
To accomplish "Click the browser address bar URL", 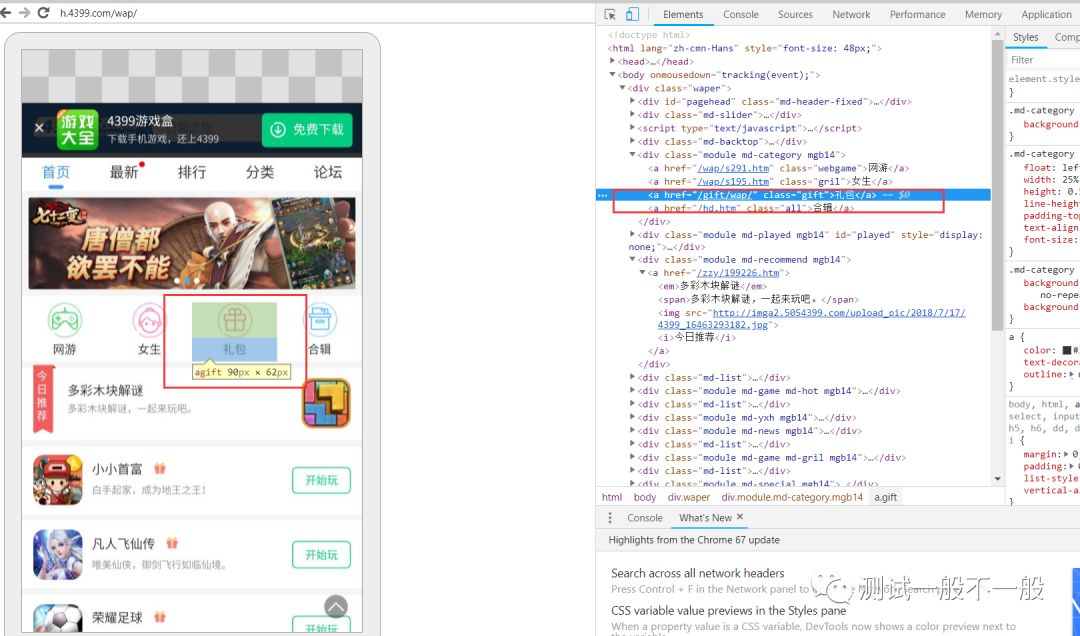I will tap(98, 13).
